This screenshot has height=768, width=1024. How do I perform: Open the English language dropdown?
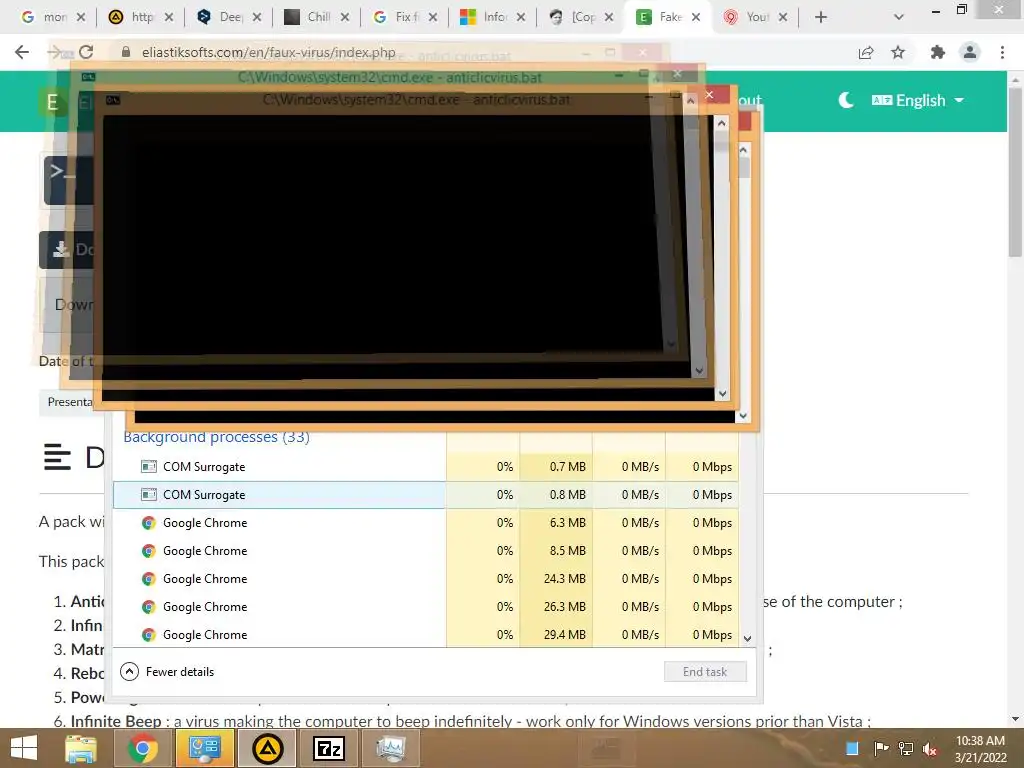coord(918,100)
